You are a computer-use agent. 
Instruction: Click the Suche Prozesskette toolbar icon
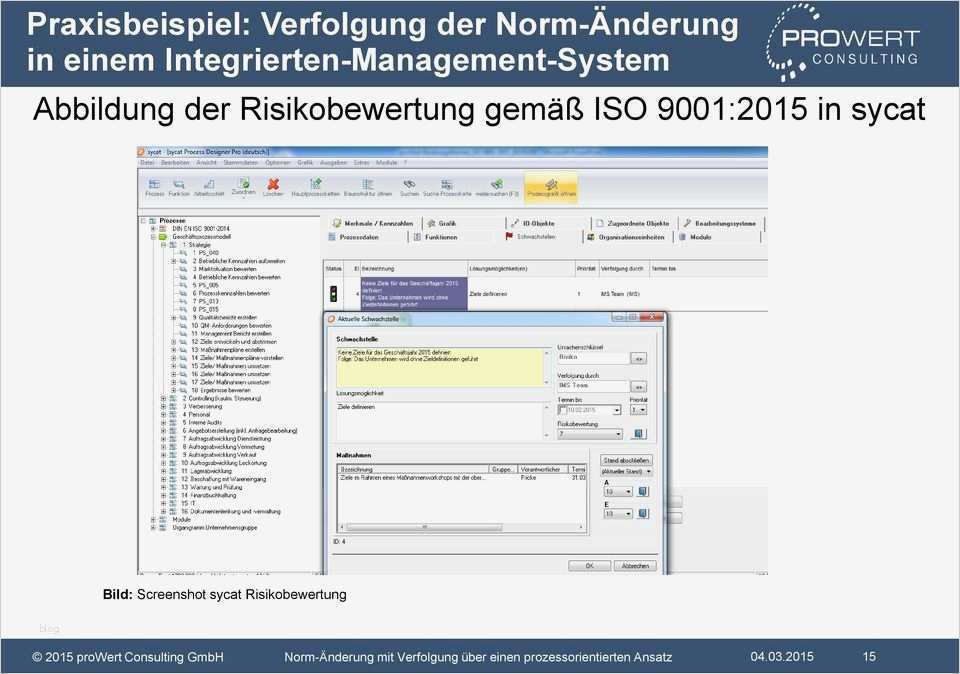[447, 184]
